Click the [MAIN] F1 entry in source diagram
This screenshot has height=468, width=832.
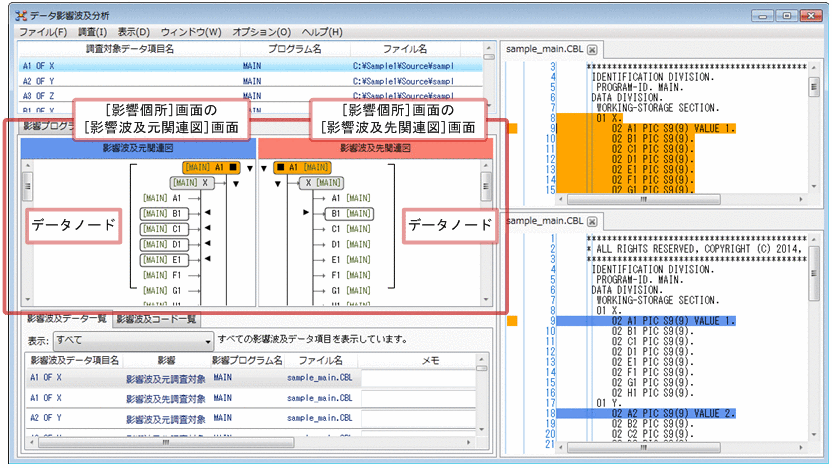[162, 275]
